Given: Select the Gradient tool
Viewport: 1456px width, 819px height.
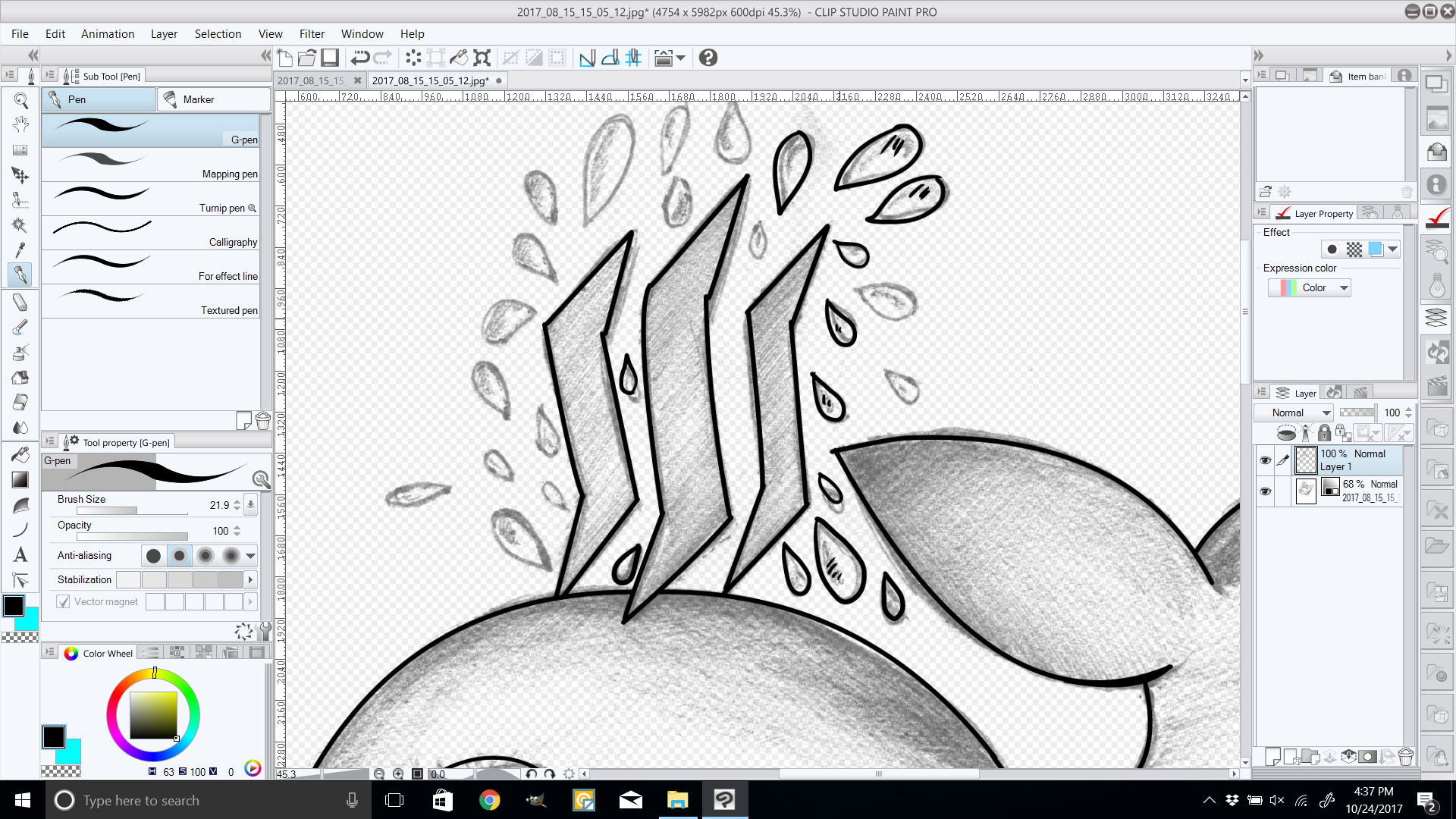Looking at the screenshot, I should click(20, 479).
